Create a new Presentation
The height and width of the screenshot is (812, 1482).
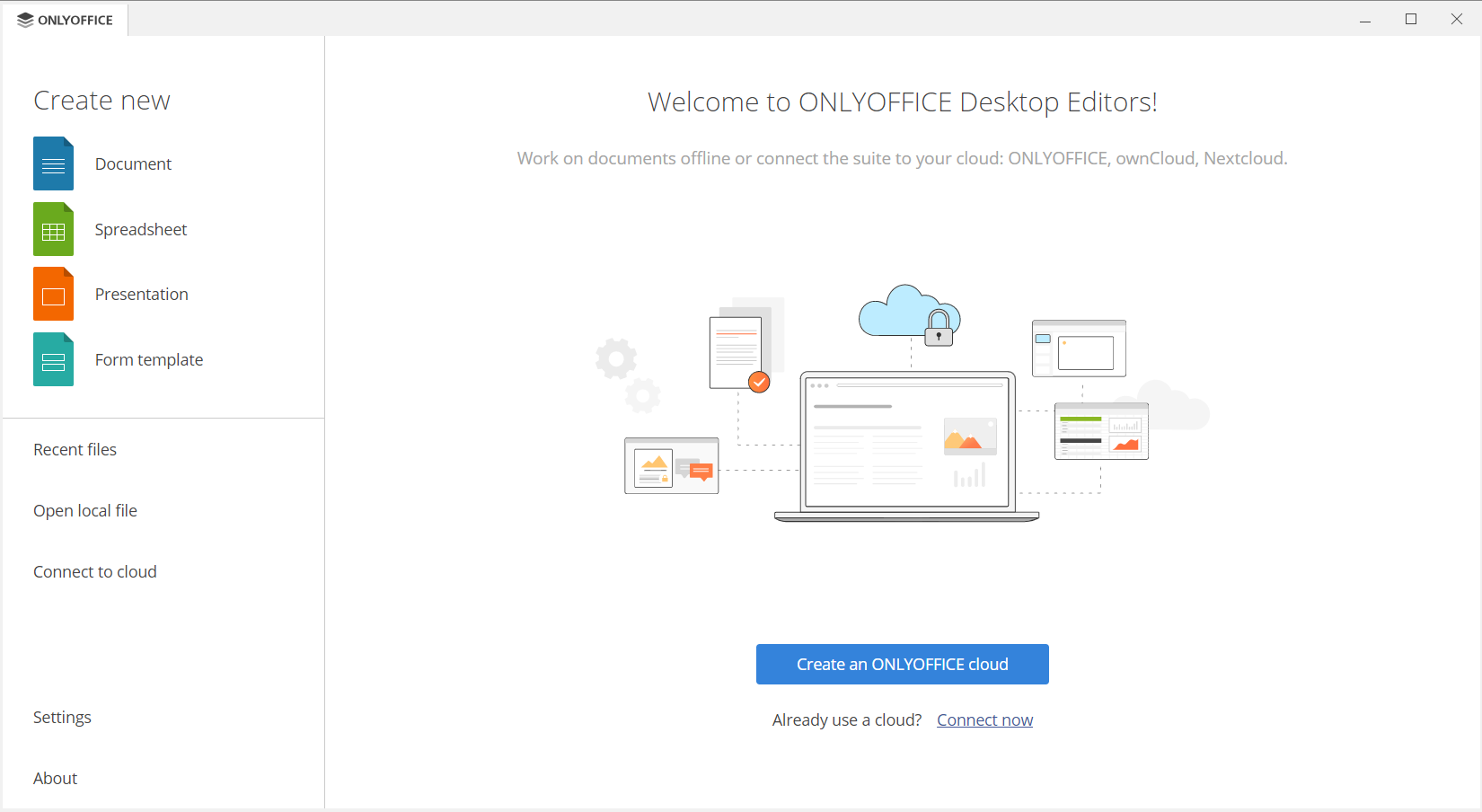click(x=142, y=294)
